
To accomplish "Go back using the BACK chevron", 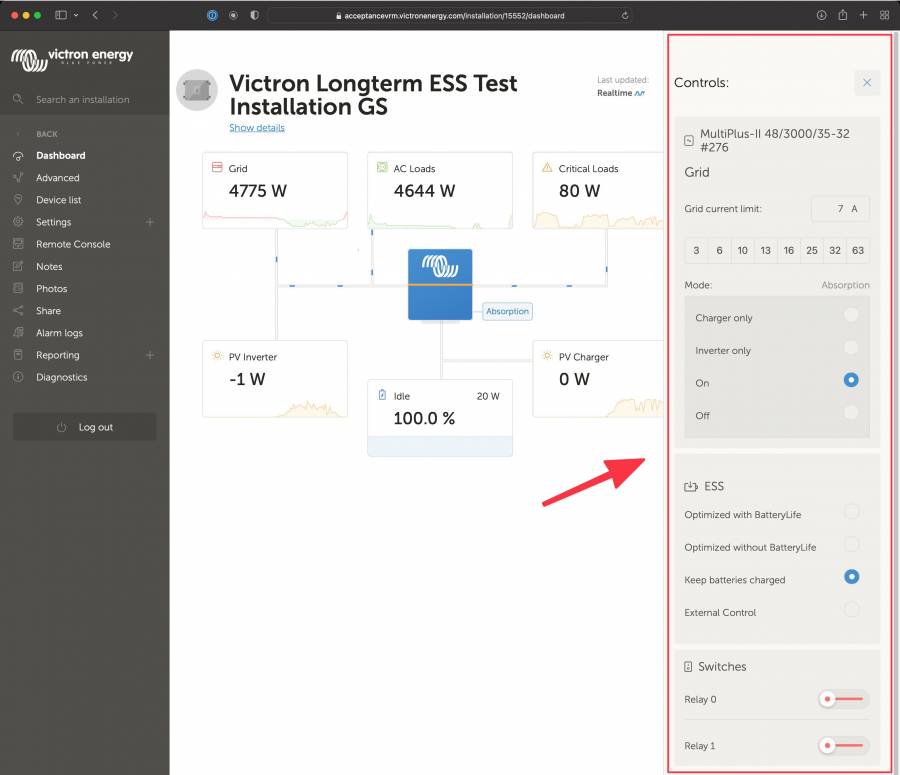I will pyautogui.click(x=18, y=134).
